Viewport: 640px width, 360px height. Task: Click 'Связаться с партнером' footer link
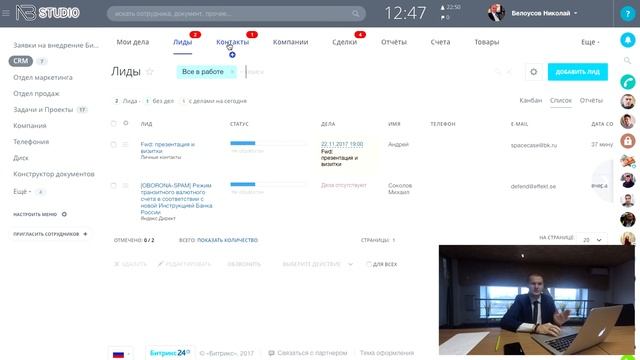[312, 353]
